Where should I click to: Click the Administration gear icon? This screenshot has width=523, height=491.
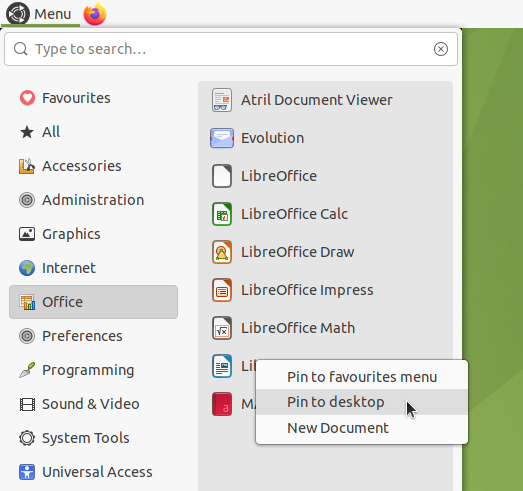pyautogui.click(x=27, y=200)
